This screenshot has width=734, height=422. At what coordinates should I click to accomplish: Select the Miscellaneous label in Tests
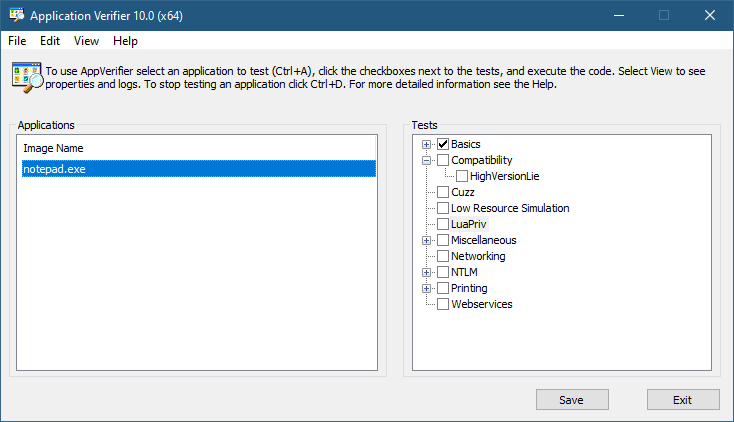(x=484, y=240)
